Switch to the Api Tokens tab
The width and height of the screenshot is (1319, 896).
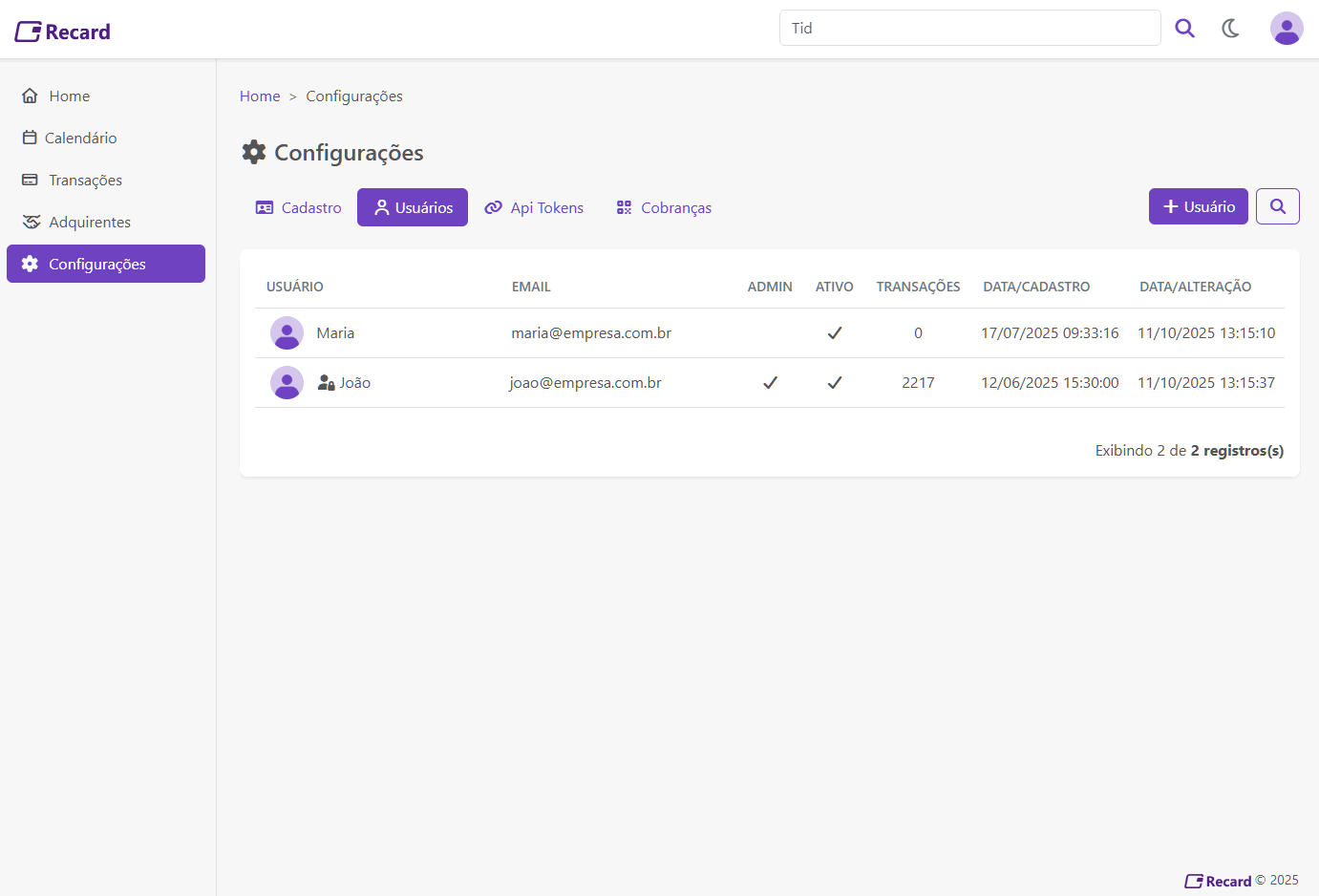[534, 208]
